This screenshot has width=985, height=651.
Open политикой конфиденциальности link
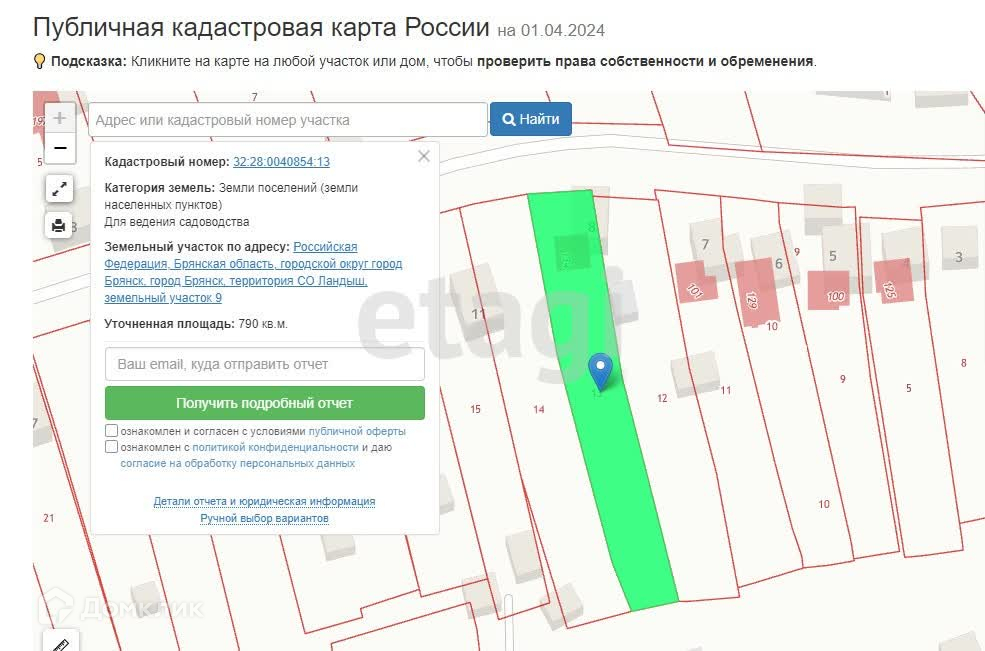[275, 447]
